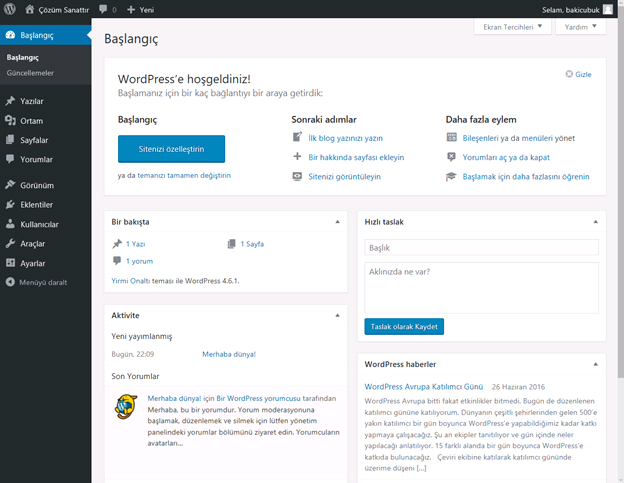Open the Başlangıç submenu item
Screen dimensions: 624x483
23,57
